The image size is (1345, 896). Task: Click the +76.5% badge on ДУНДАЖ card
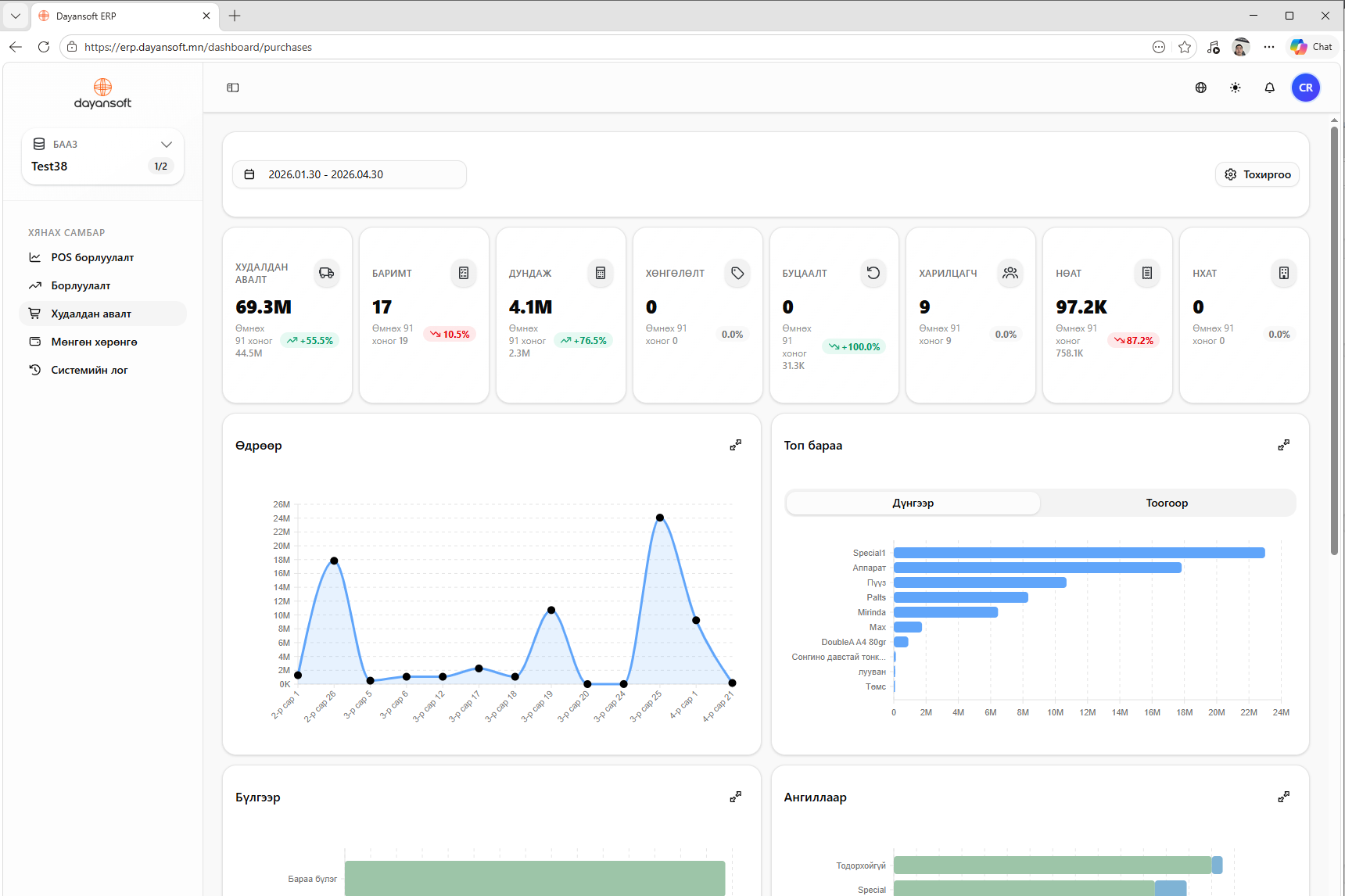(583, 341)
